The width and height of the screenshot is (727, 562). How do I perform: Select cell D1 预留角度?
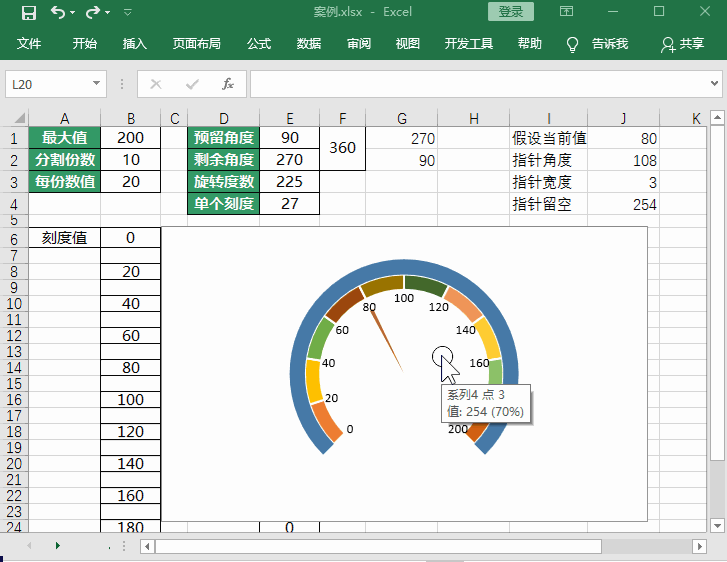[223, 138]
